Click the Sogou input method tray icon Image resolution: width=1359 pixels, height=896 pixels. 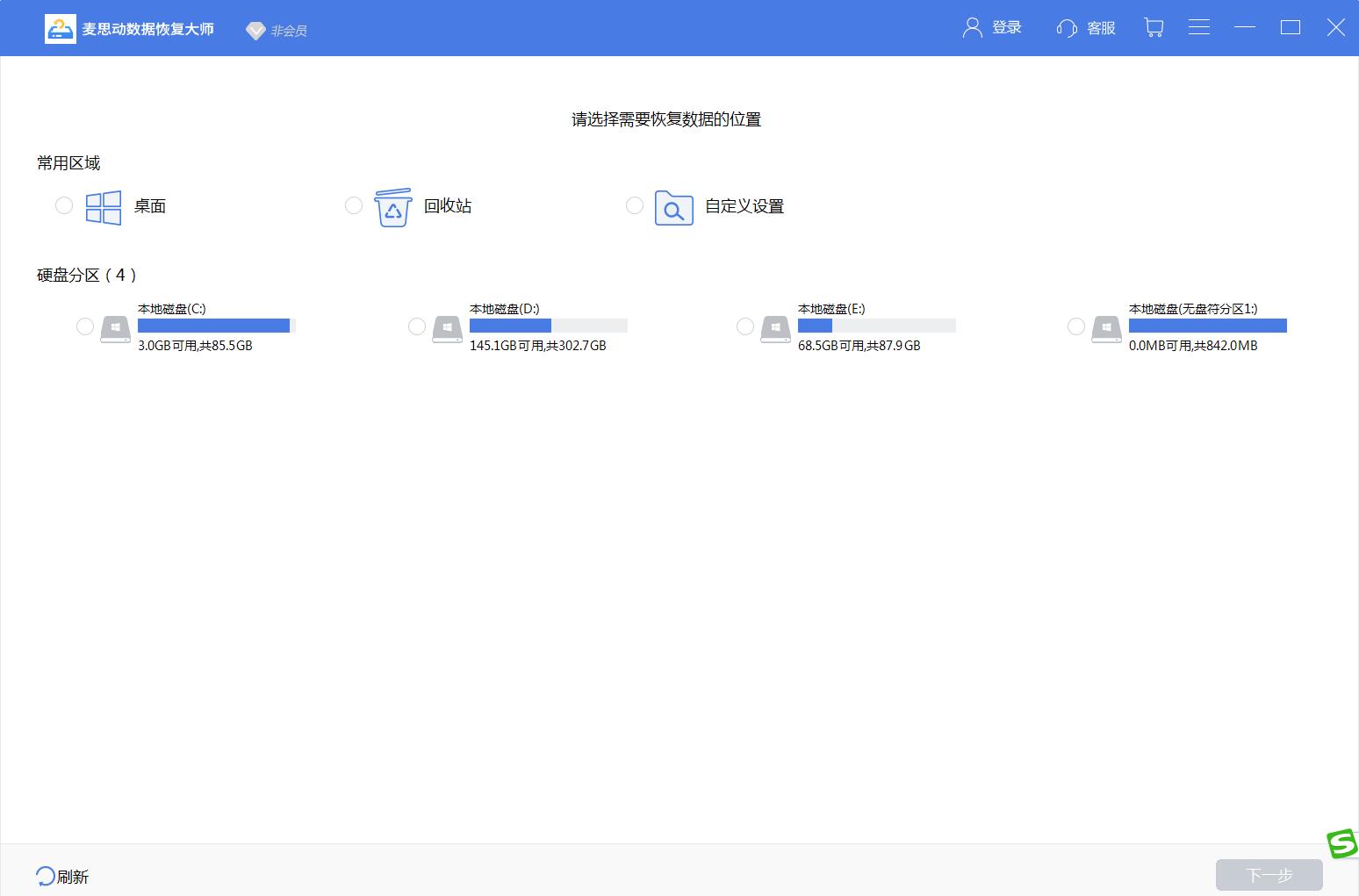click(1341, 844)
